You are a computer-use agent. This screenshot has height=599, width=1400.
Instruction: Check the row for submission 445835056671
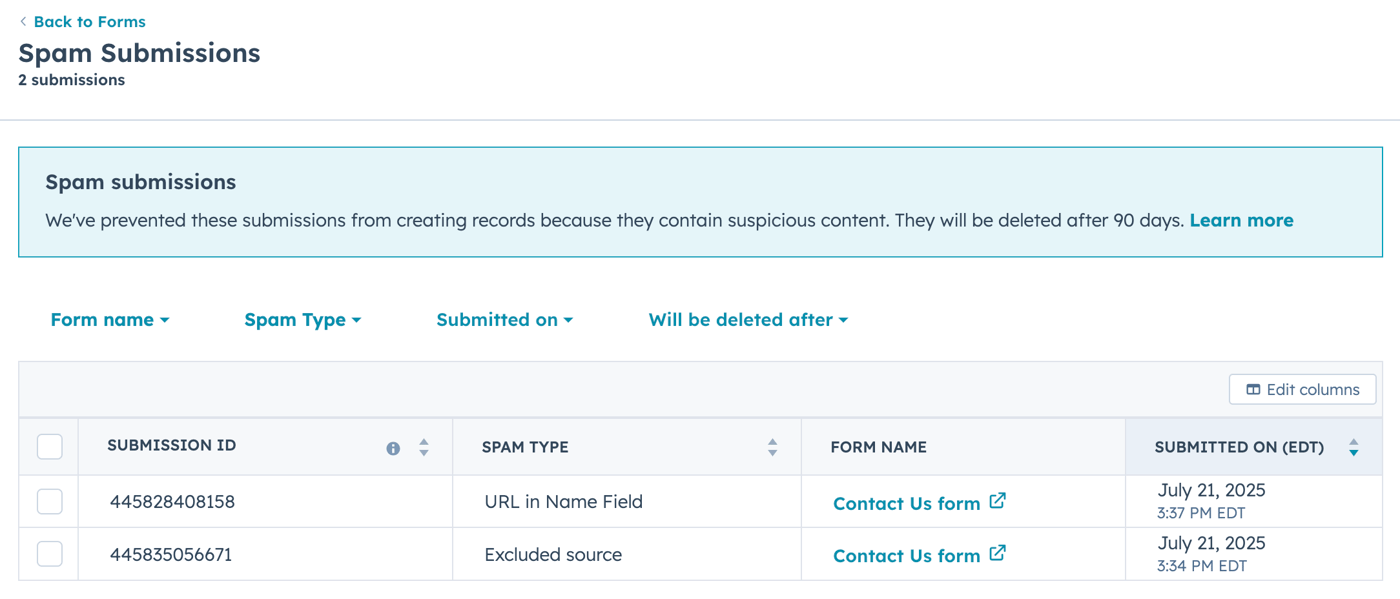[x=49, y=553]
